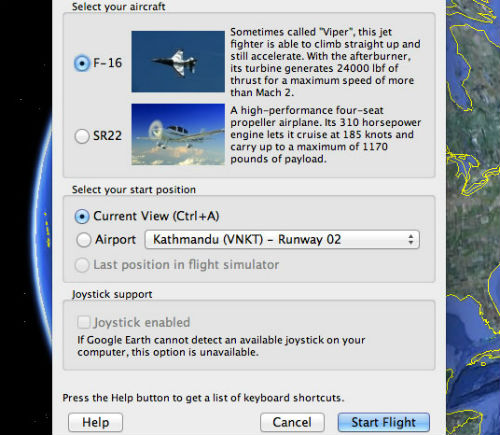The image size is (500, 435).
Task: Start Flight with the selected aircraft
Action: click(384, 422)
